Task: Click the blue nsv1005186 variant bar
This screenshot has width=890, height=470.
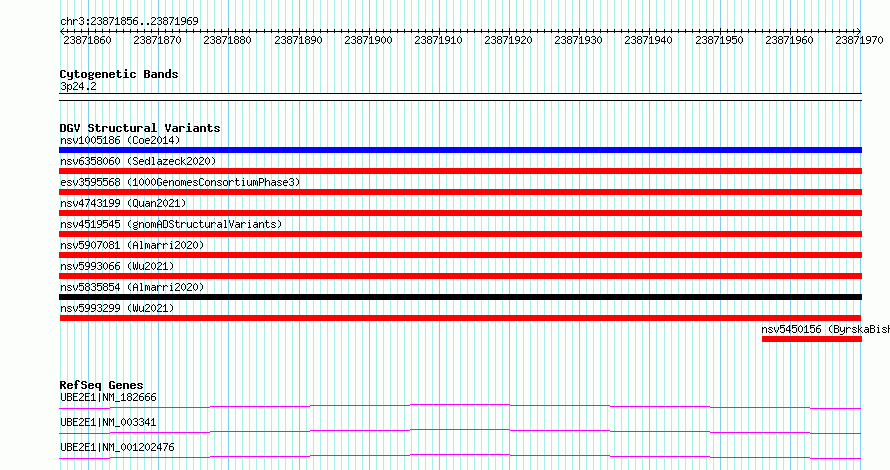Action: click(x=460, y=150)
